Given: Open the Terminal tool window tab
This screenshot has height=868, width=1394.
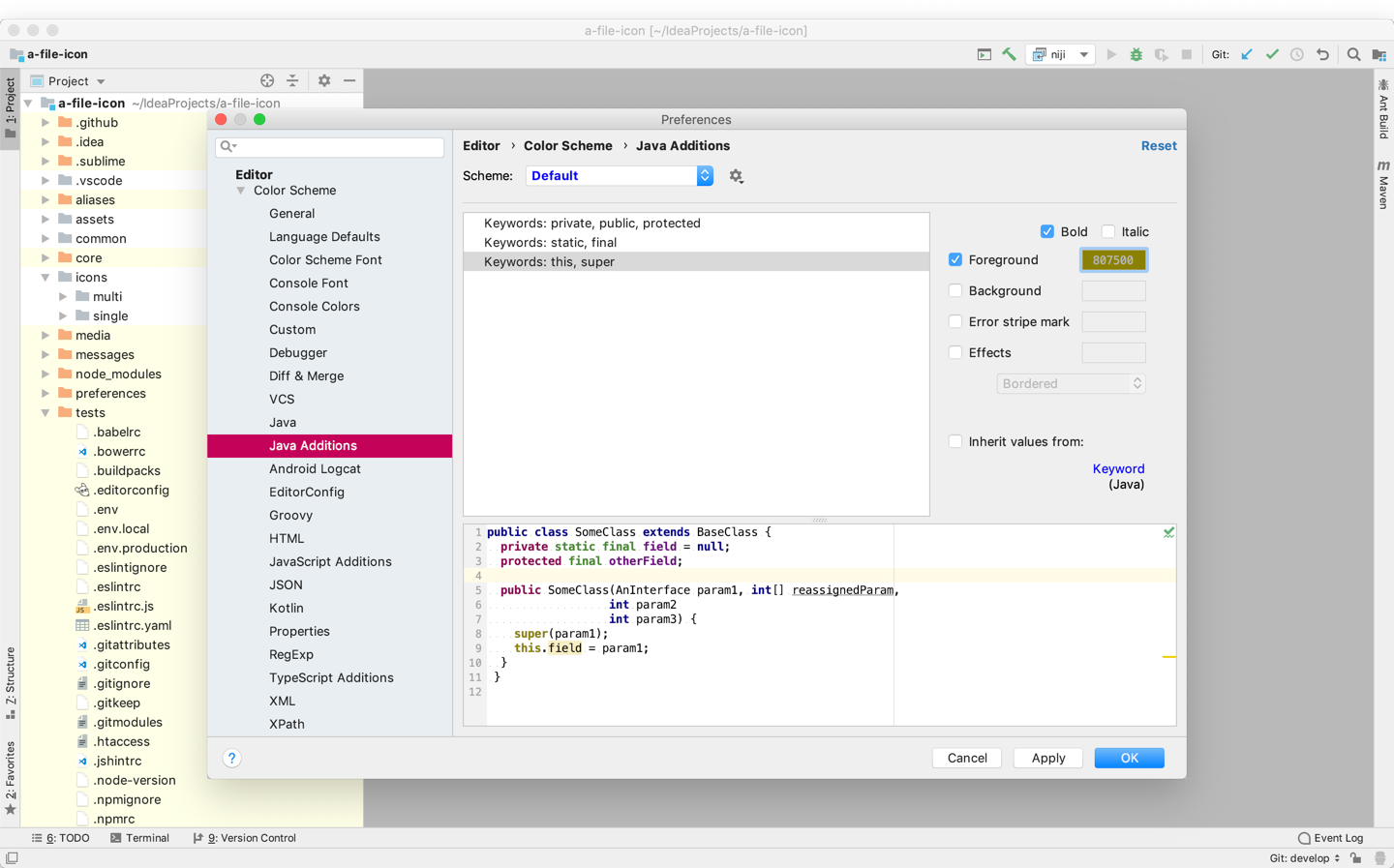Looking at the screenshot, I should tap(140, 838).
